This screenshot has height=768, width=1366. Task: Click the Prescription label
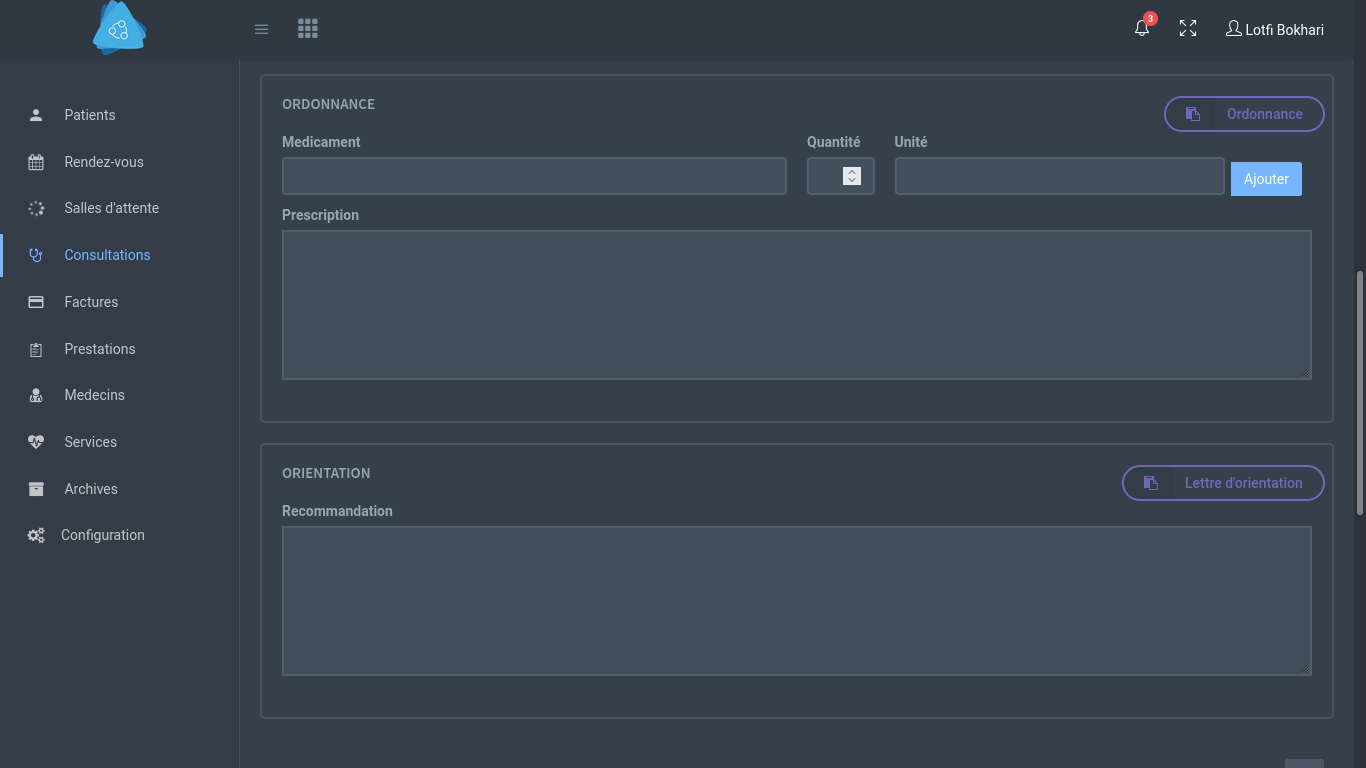(x=320, y=215)
